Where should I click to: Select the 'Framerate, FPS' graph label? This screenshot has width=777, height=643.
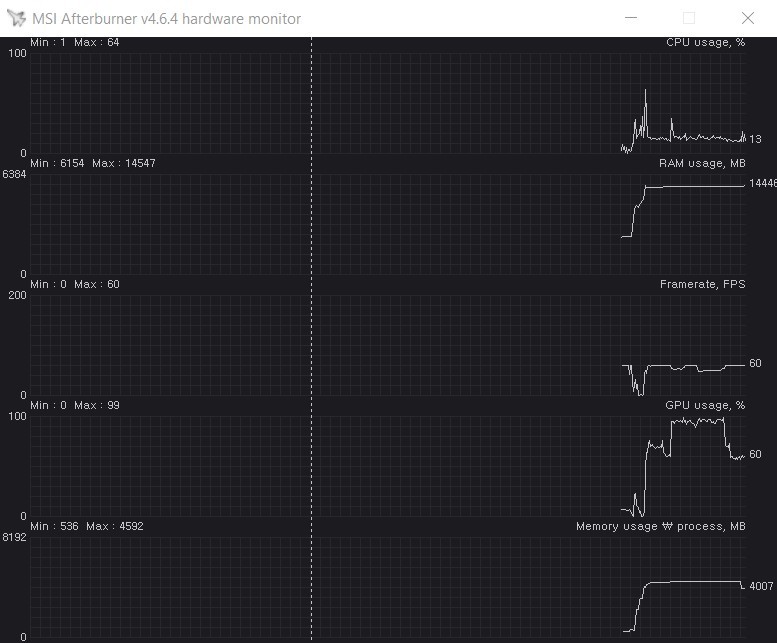(x=702, y=284)
